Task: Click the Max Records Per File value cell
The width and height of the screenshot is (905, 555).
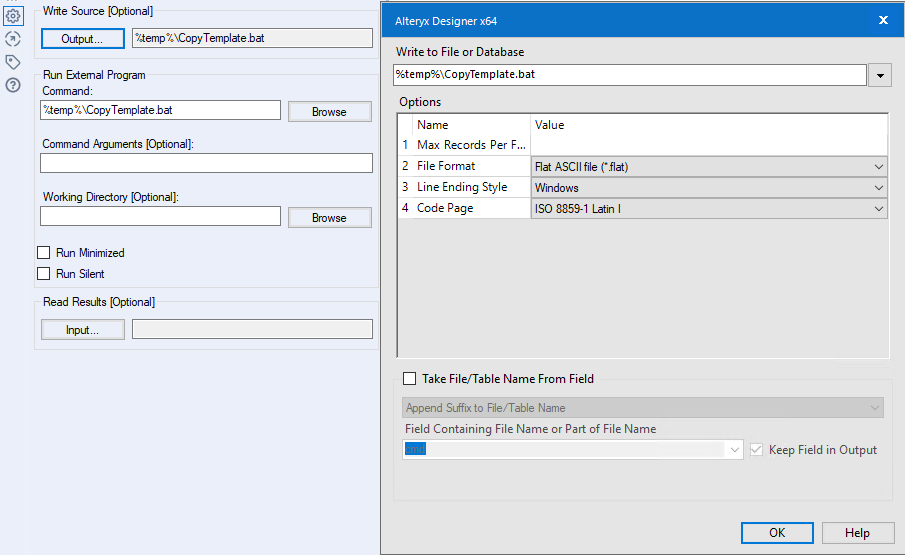Action: [709, 145]
